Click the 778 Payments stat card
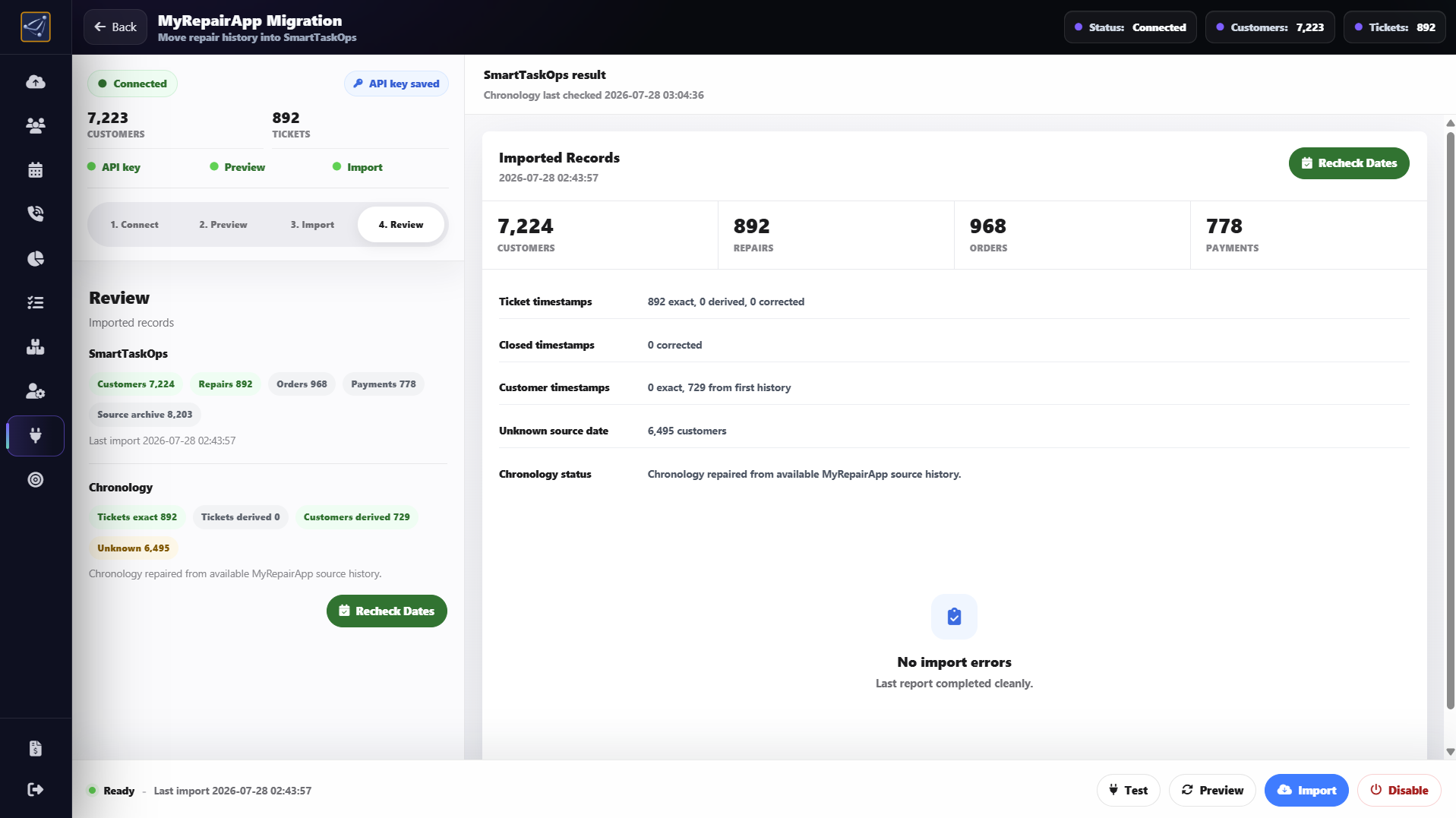The height and width of the screenshot is (818, 1456). tap(1309, 235)
